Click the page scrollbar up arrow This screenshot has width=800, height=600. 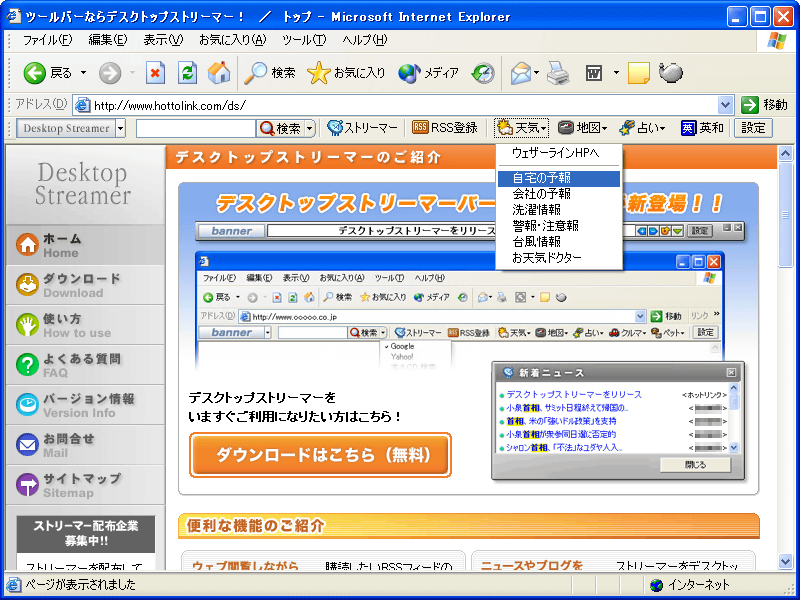click(x=785, y=153)
